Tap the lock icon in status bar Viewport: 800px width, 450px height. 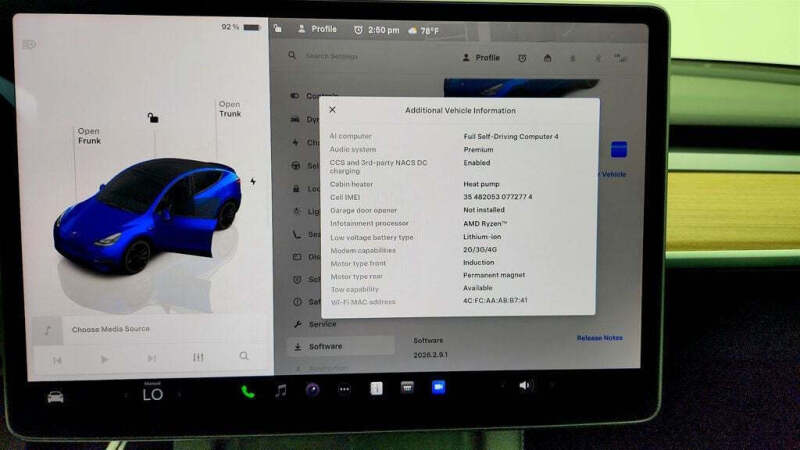(278, 29)
